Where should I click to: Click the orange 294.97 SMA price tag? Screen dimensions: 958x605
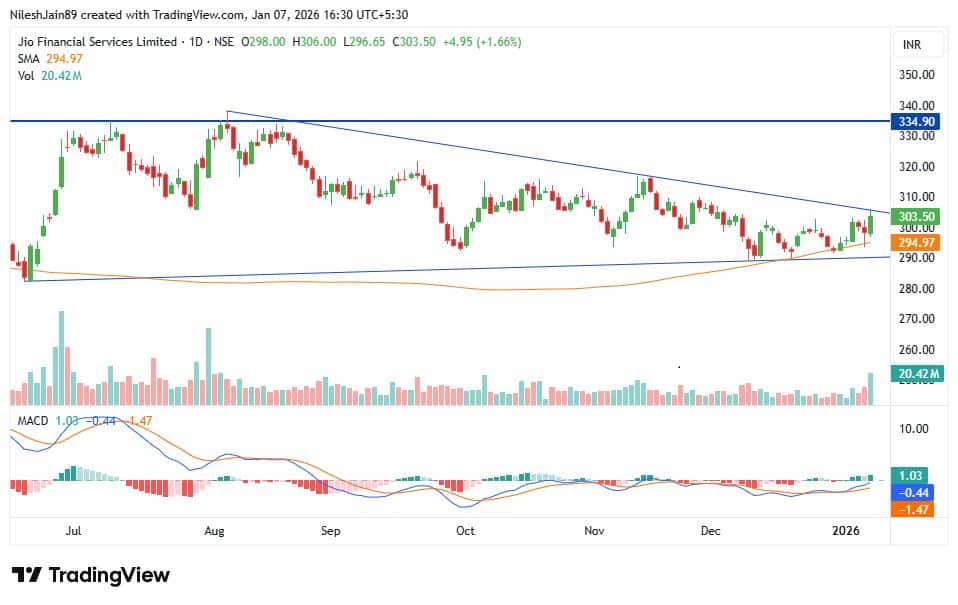(916, 243)
